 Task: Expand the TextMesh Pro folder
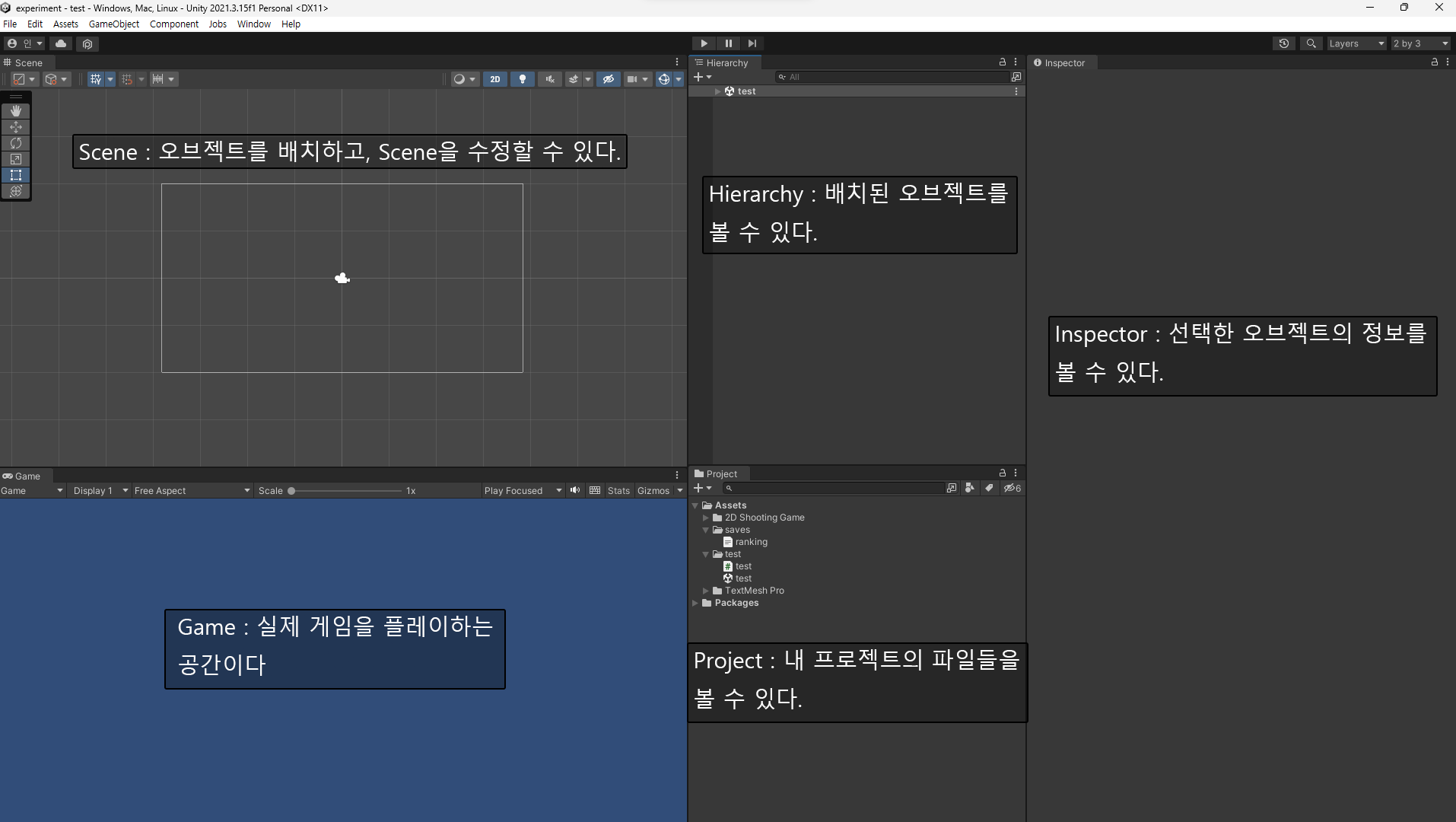(706, 591)
